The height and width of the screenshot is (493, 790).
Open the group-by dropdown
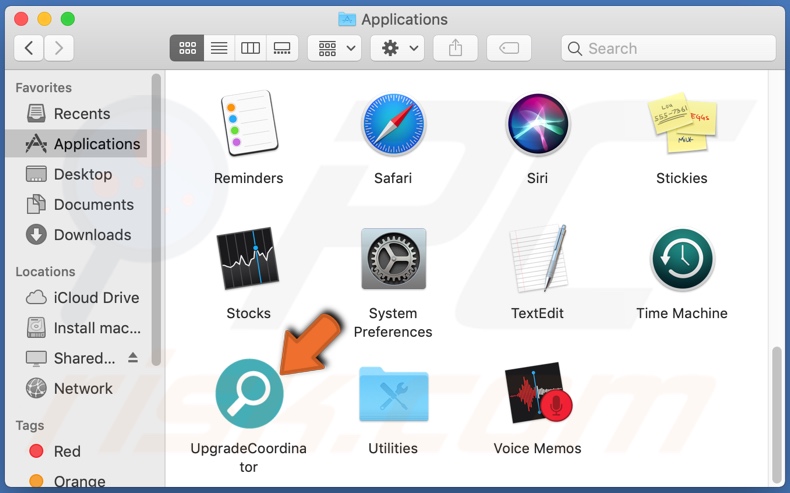[x=335, y=48]
